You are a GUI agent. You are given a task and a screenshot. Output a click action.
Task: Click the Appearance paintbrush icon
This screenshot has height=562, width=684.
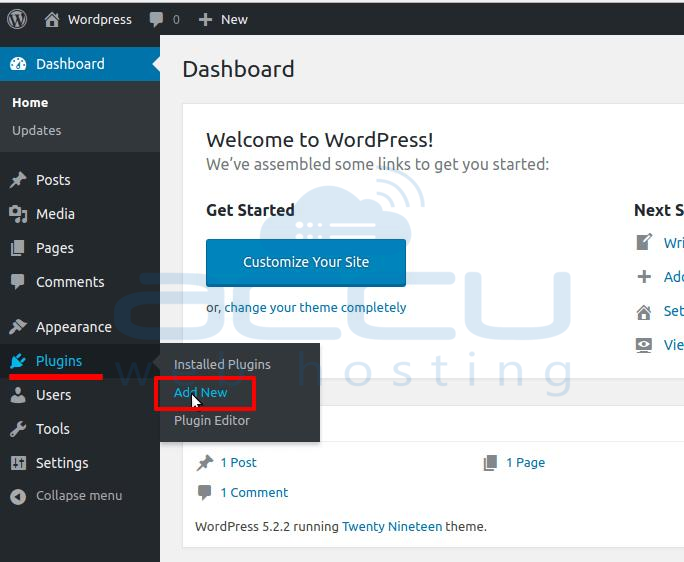[18, 326]
